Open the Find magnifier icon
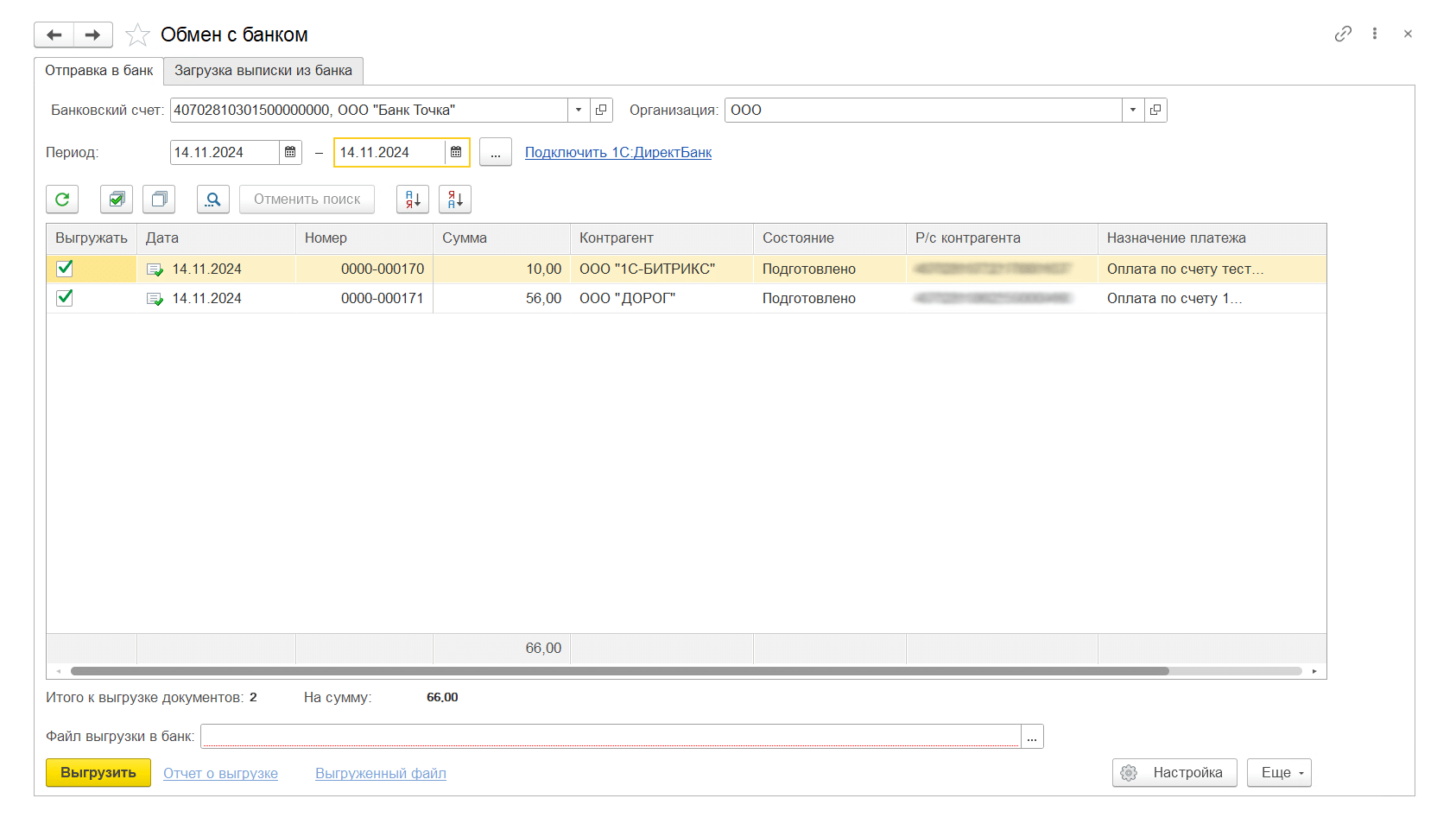Screen dimensions: 1456x830 tap(213, 200)
